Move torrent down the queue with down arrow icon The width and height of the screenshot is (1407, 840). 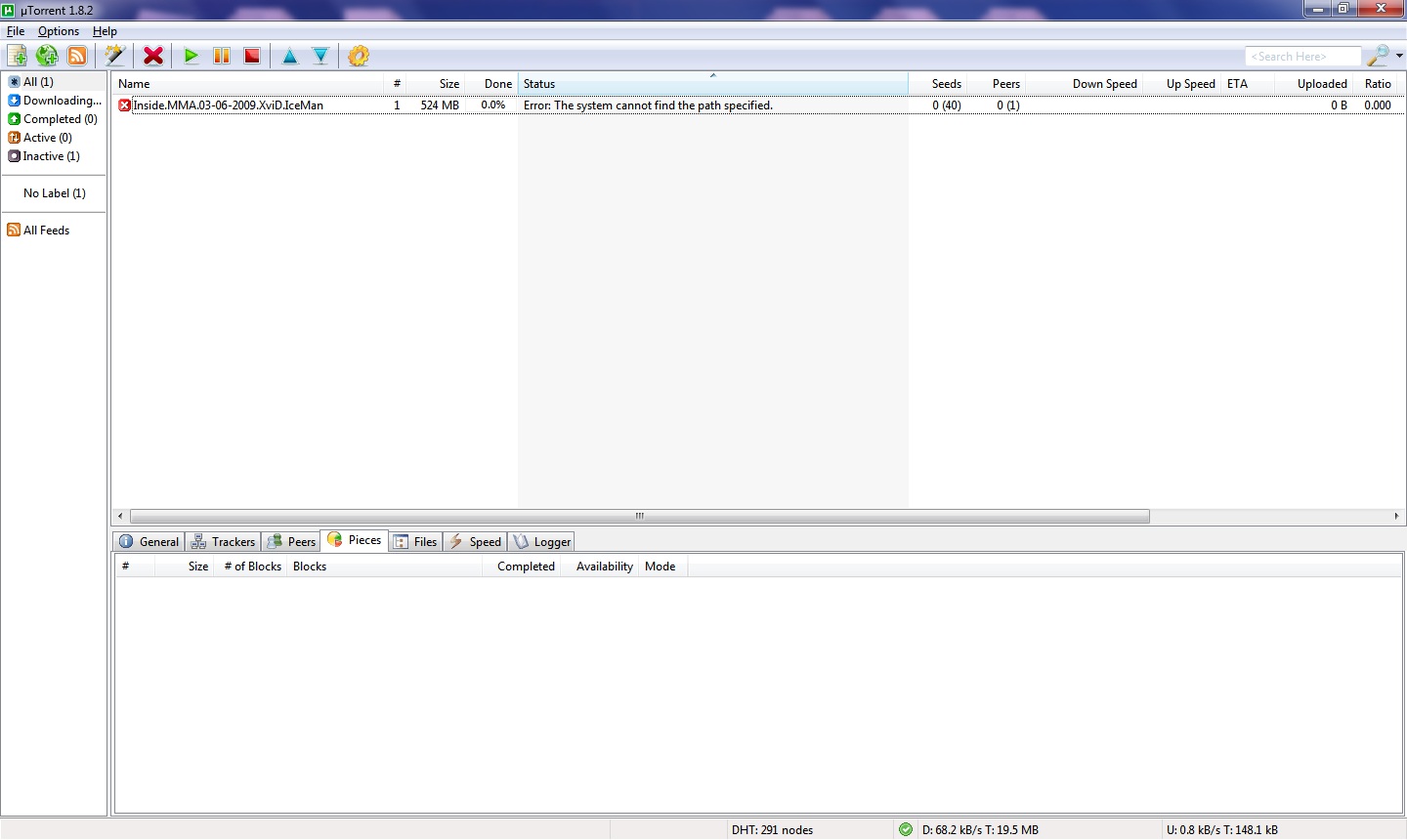click(320, 56)
